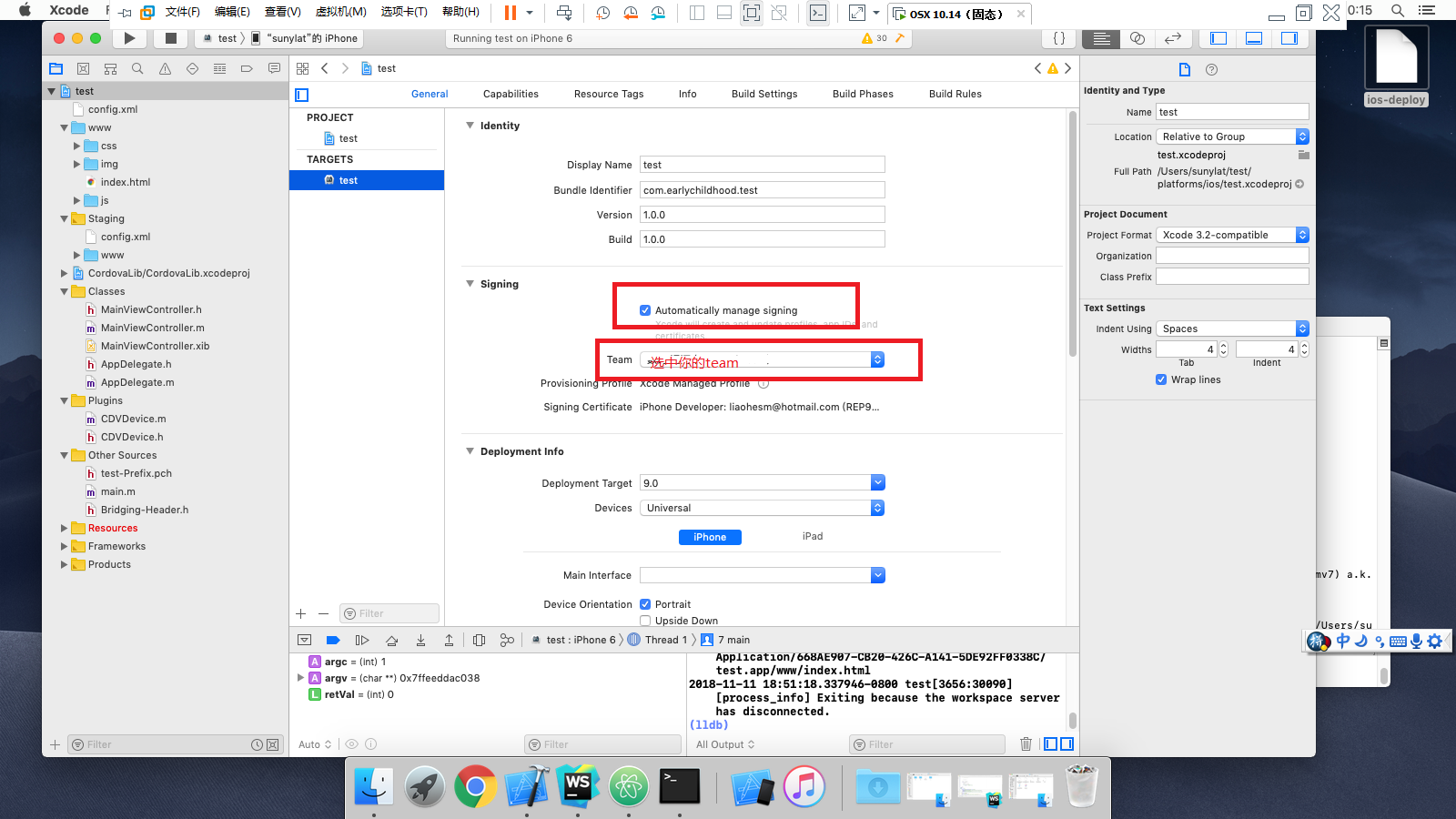Click Step into debug icon

420,640
